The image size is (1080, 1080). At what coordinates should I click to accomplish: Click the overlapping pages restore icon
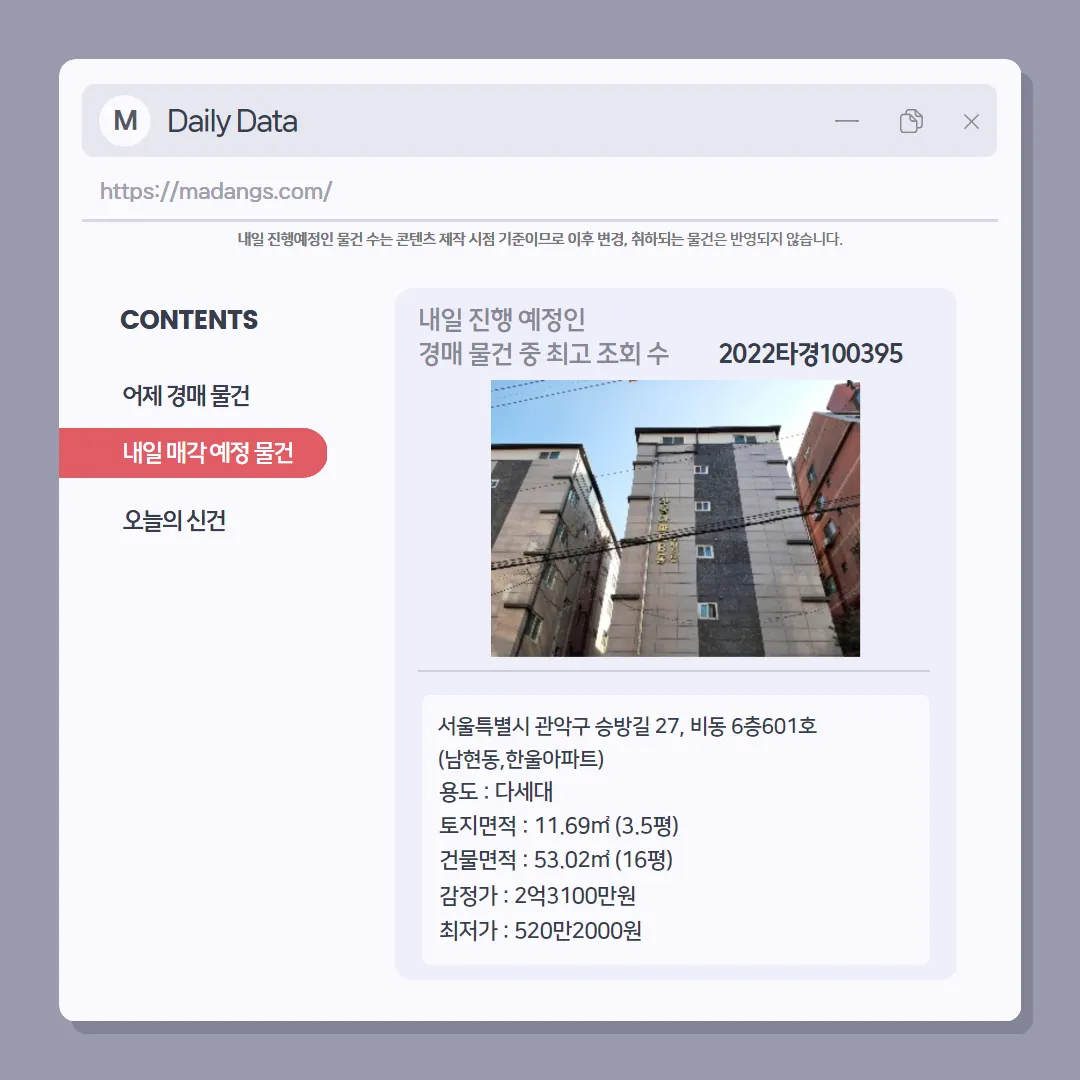point(911,121)
